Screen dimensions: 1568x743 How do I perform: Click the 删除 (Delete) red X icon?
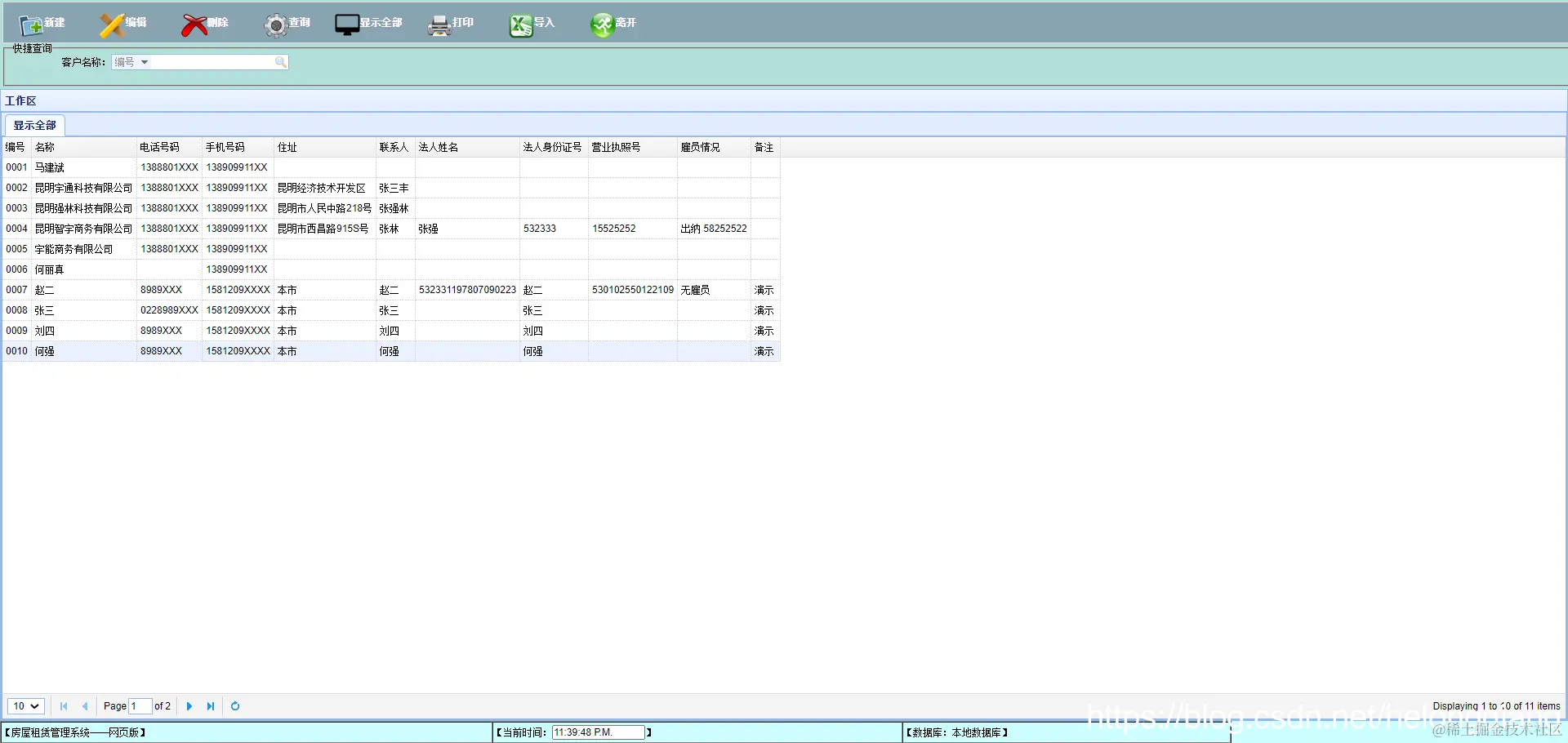[x=194, y=25]
